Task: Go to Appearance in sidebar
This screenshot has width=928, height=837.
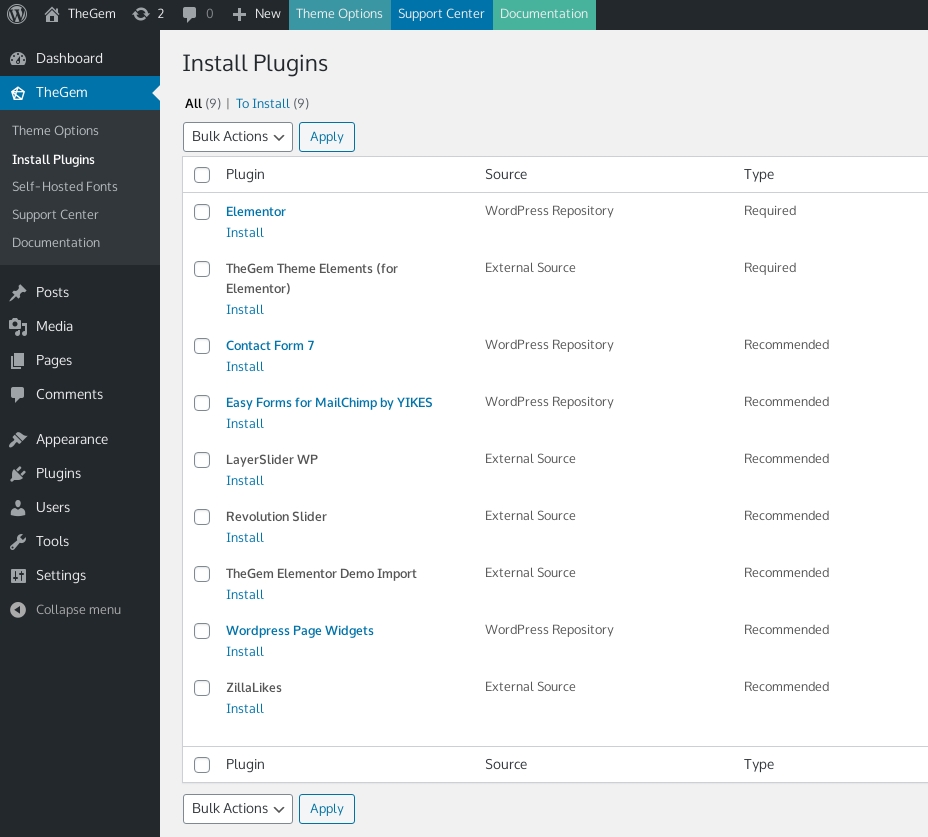Action: click(71, 439)
